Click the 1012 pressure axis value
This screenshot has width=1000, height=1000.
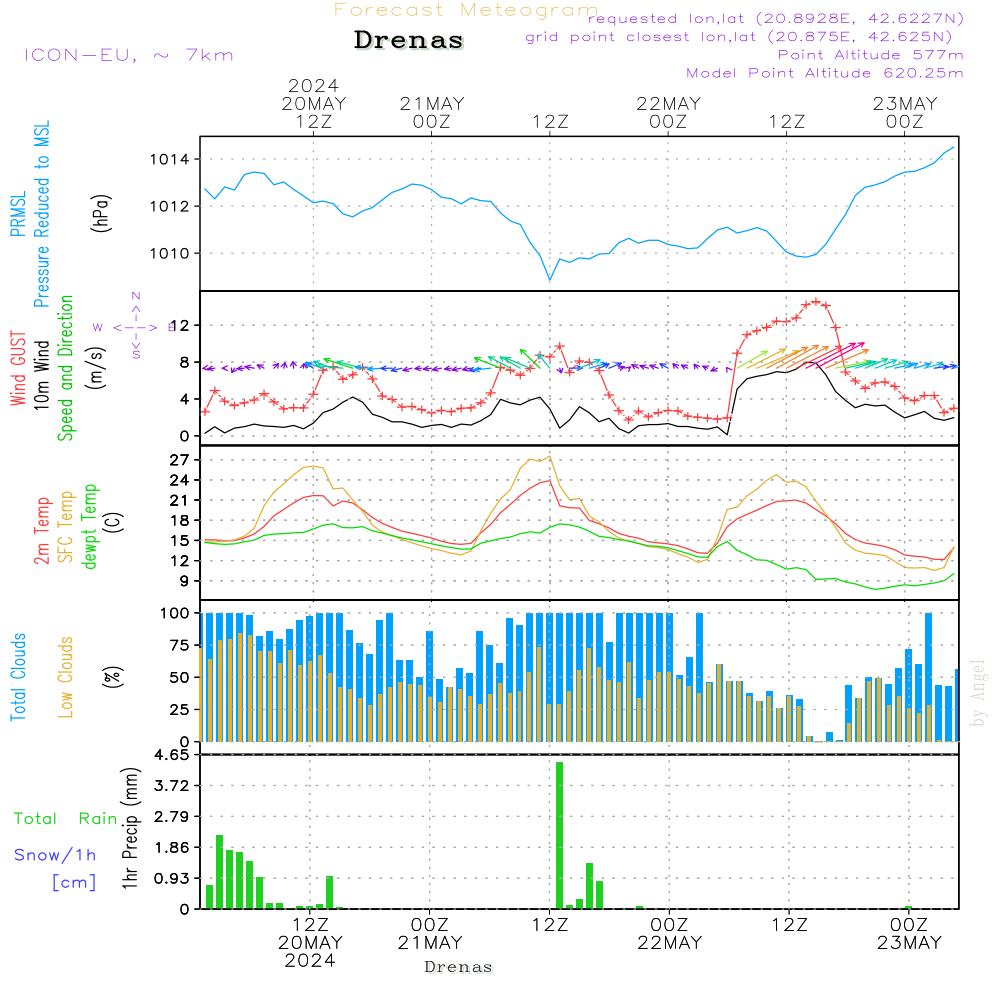pos(170,207)
